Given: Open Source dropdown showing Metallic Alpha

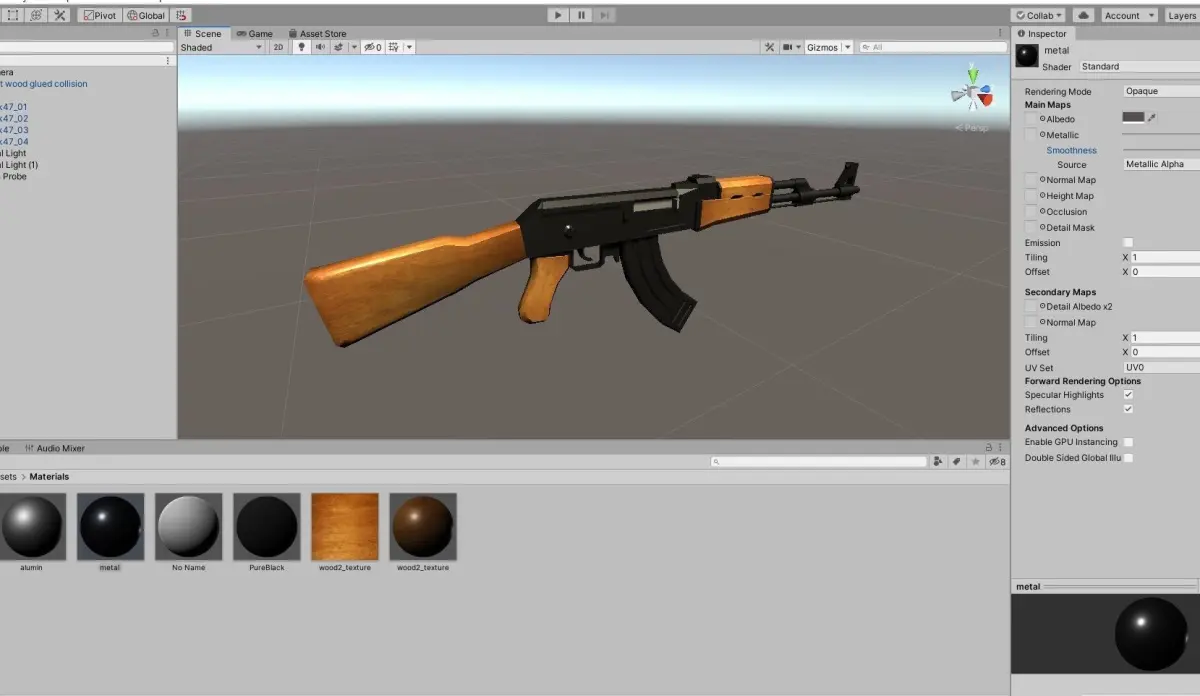Looking at the screenshot, I should pos(1161,164).
